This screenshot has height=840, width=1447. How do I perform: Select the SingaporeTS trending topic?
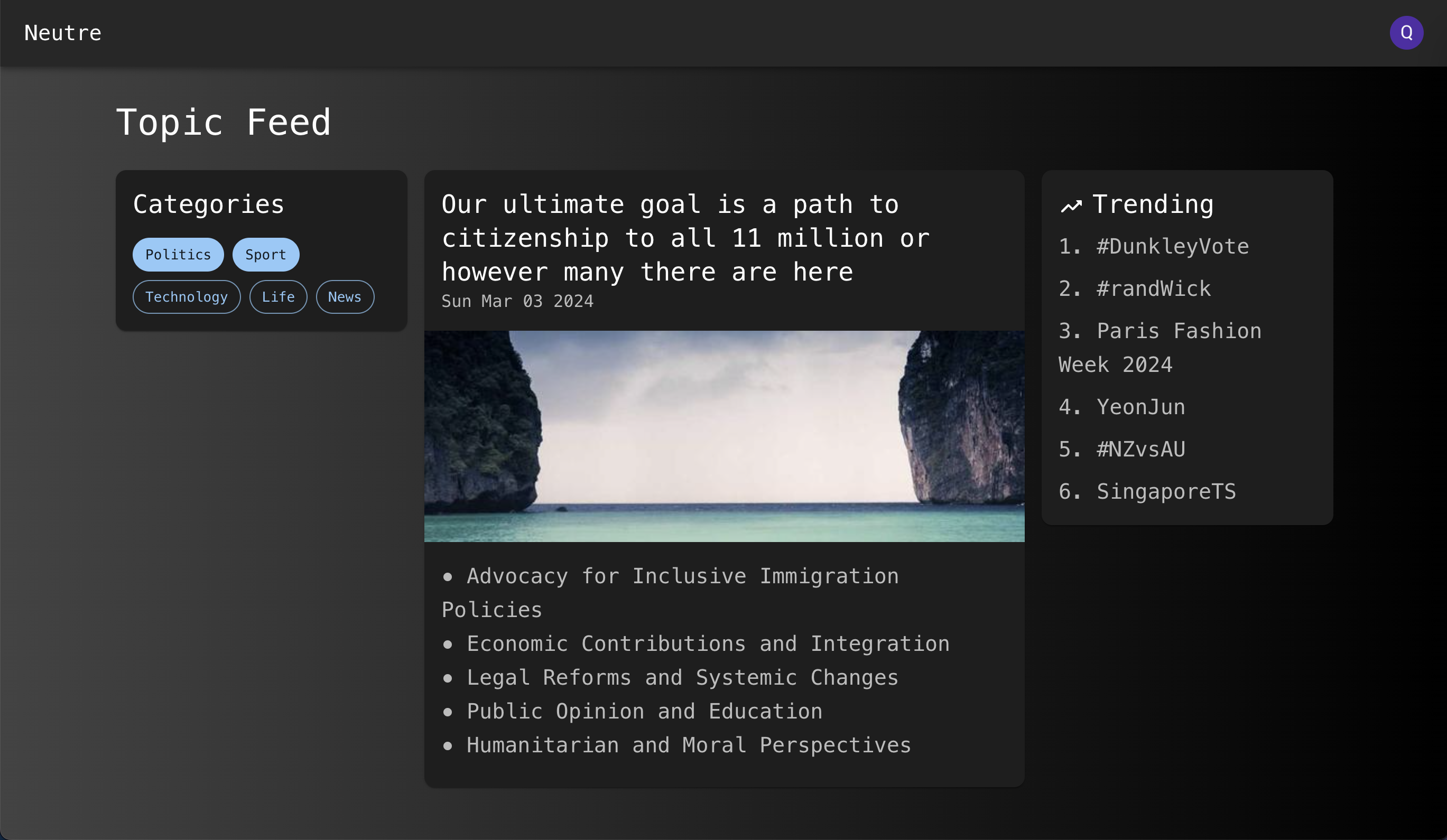click(1166, 491)
